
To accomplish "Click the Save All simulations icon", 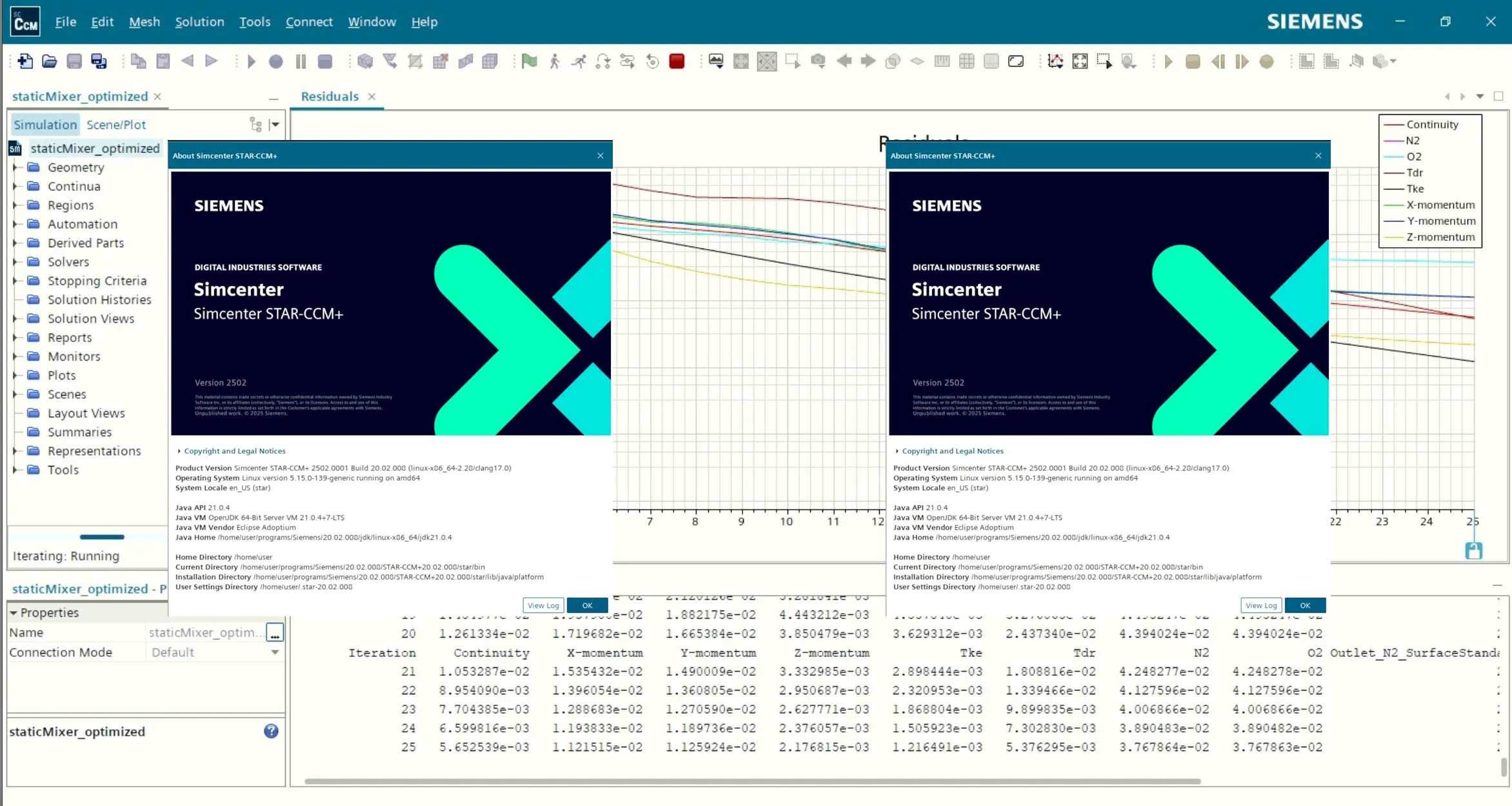I will point(99,61).
